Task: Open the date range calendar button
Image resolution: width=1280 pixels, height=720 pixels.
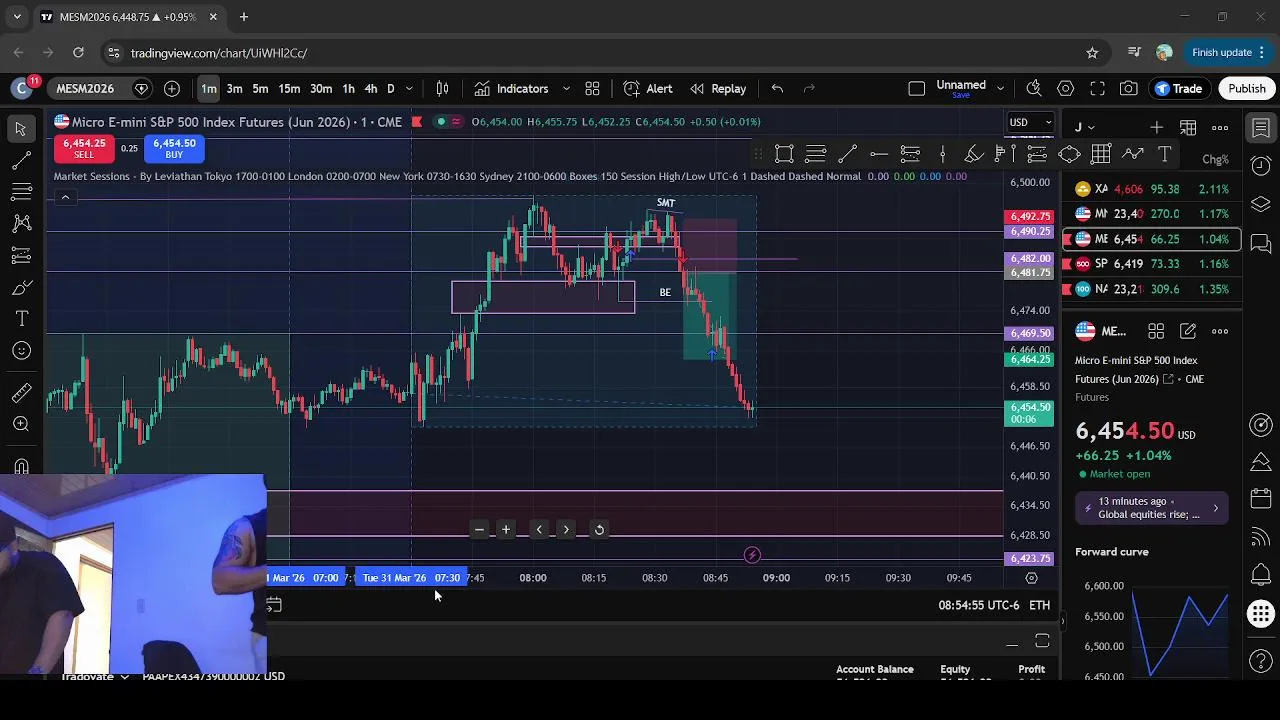Action: pyautogui.click(x=274, y=605)
